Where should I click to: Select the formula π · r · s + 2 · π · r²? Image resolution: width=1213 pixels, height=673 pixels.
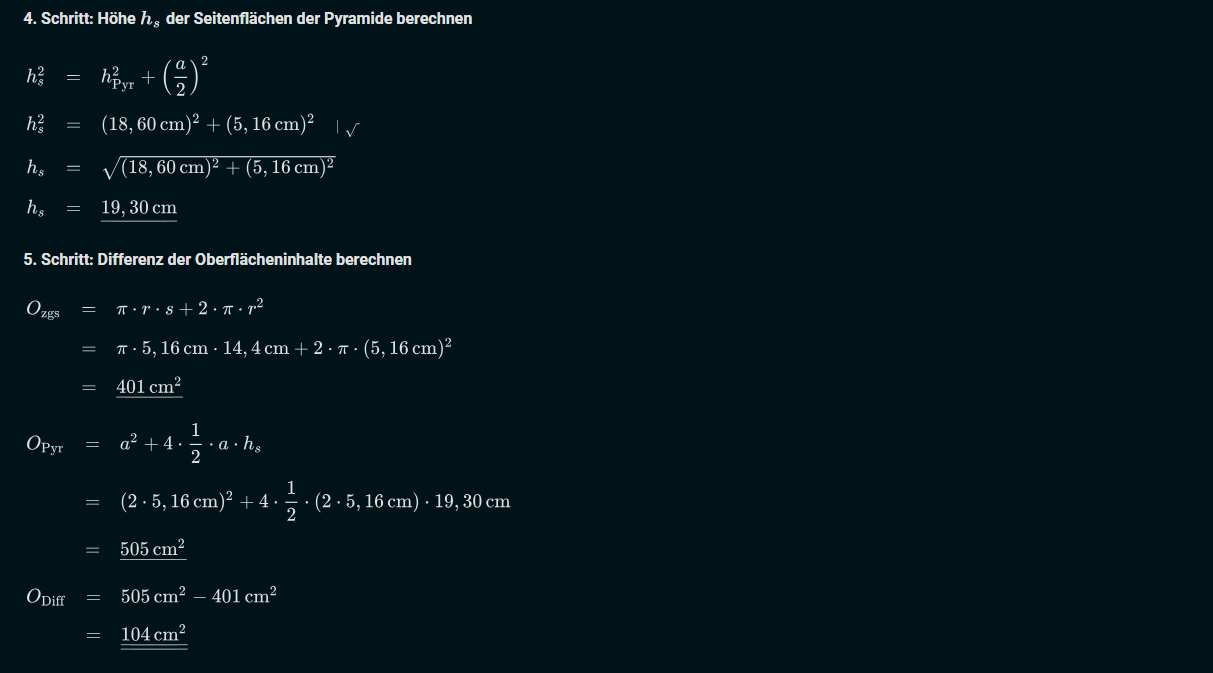[190, 308]
